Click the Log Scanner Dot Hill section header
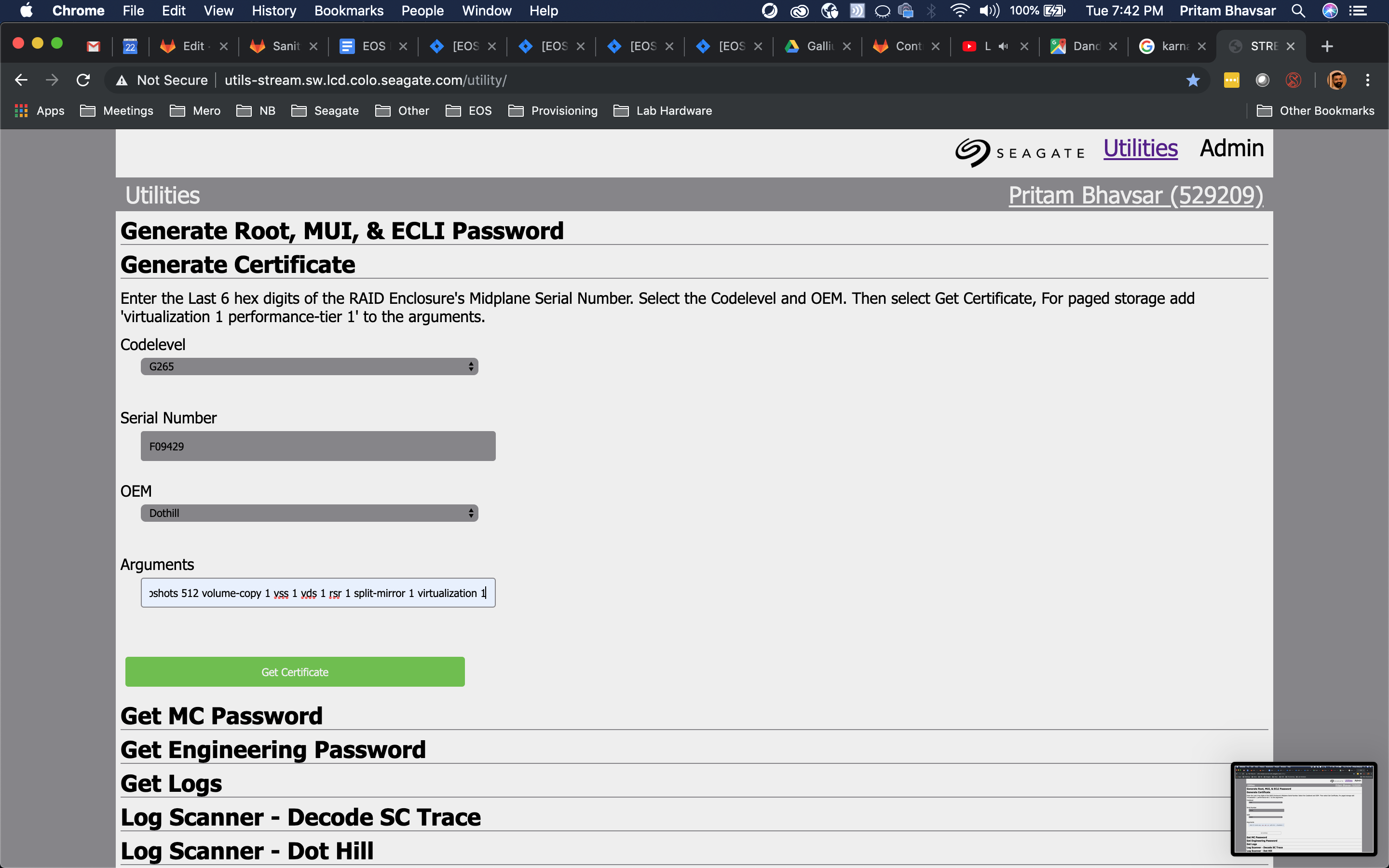Screen dimensions: 1389x868 pos(246,850)
